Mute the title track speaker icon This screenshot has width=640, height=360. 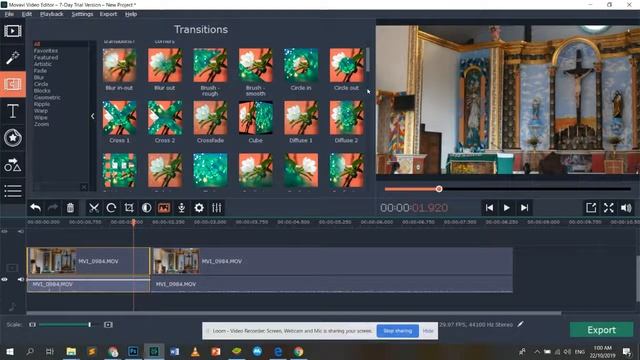[20, 231]
